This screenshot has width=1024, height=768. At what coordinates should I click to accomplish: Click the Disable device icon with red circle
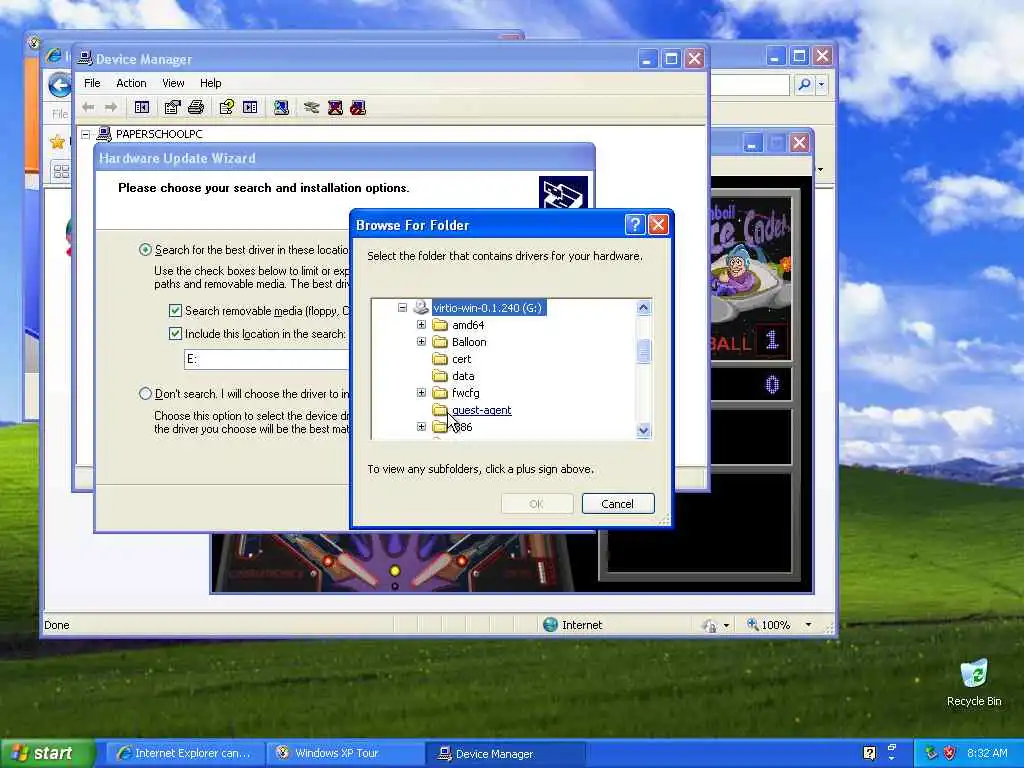point(358,107)
